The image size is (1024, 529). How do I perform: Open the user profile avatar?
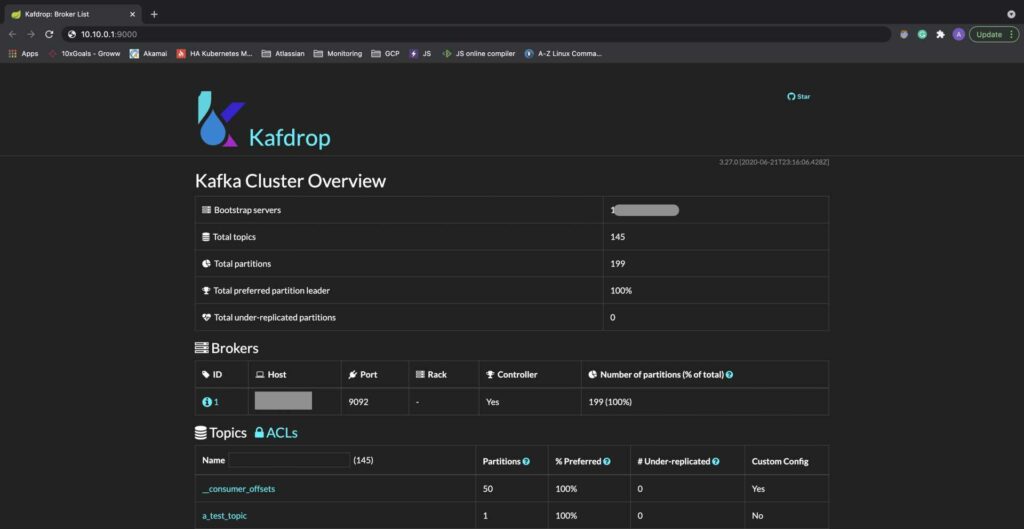(958, 34)
